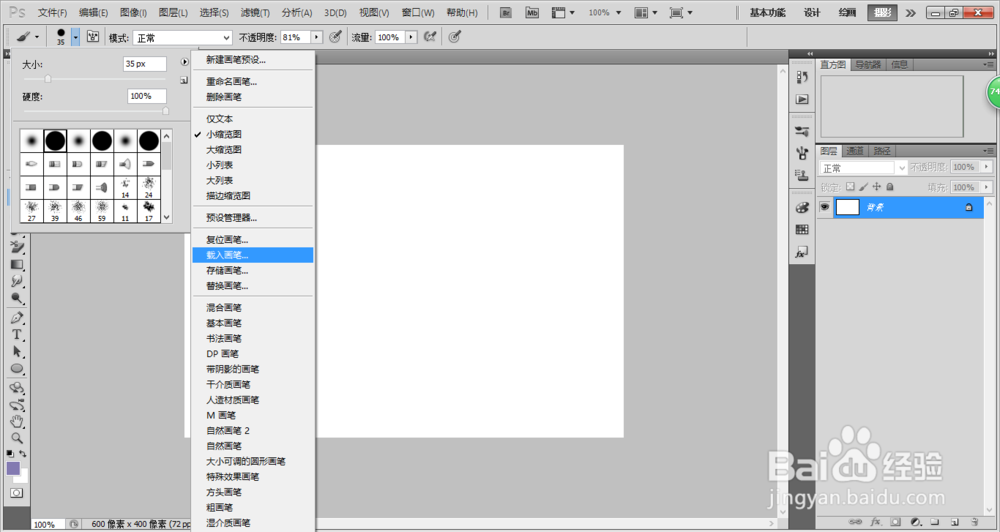The width and height of the screenshot is (1000, 532).
Task: Select the 绘画 workspace button
Action: [847, 13]
